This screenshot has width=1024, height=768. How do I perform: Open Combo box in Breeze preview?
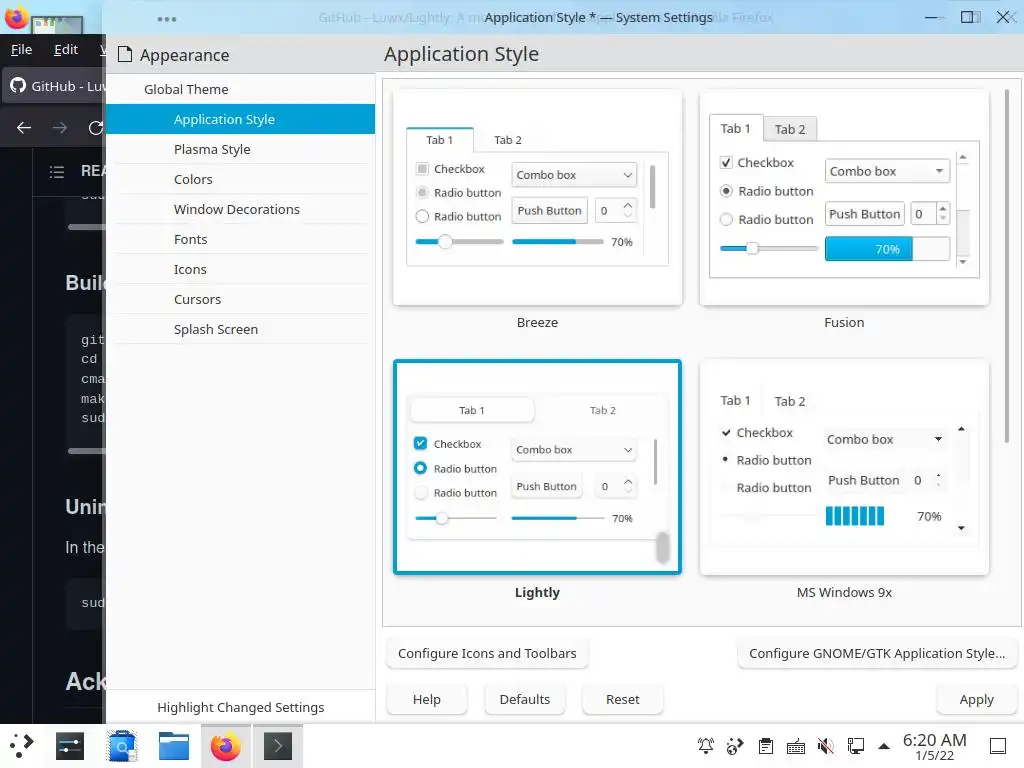point(574,175)
